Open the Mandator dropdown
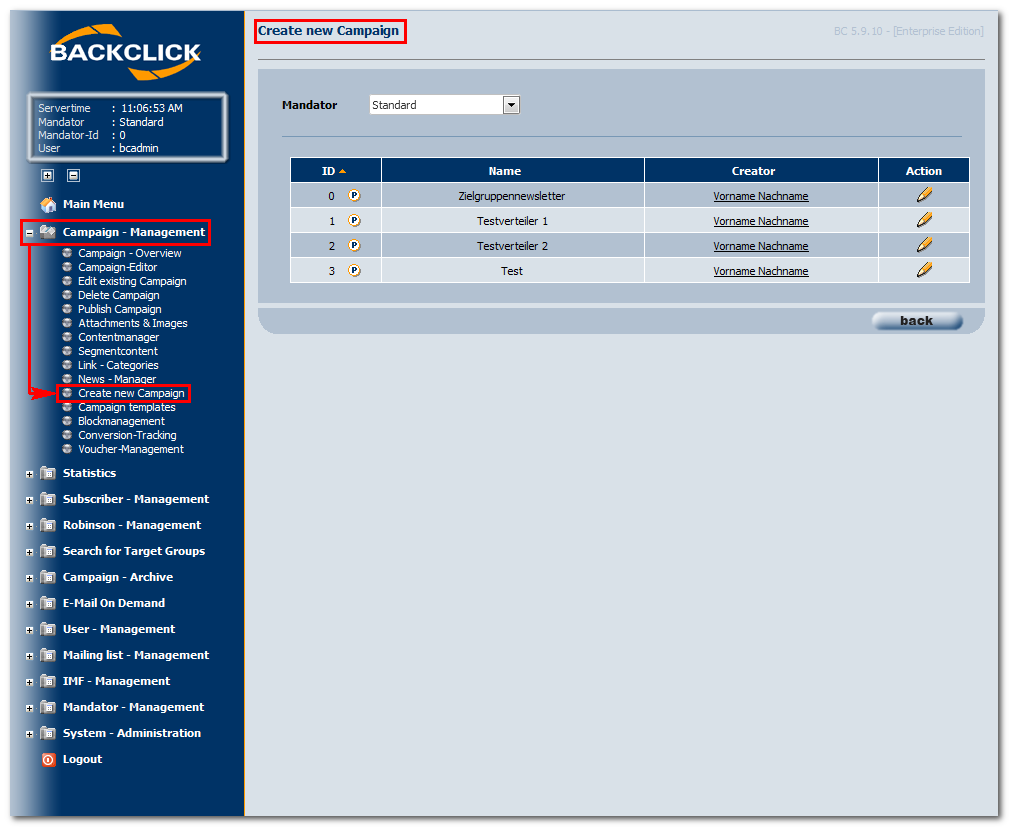Screen dimensions: 1009x827 pyautogui.click(x=511, y=105)
